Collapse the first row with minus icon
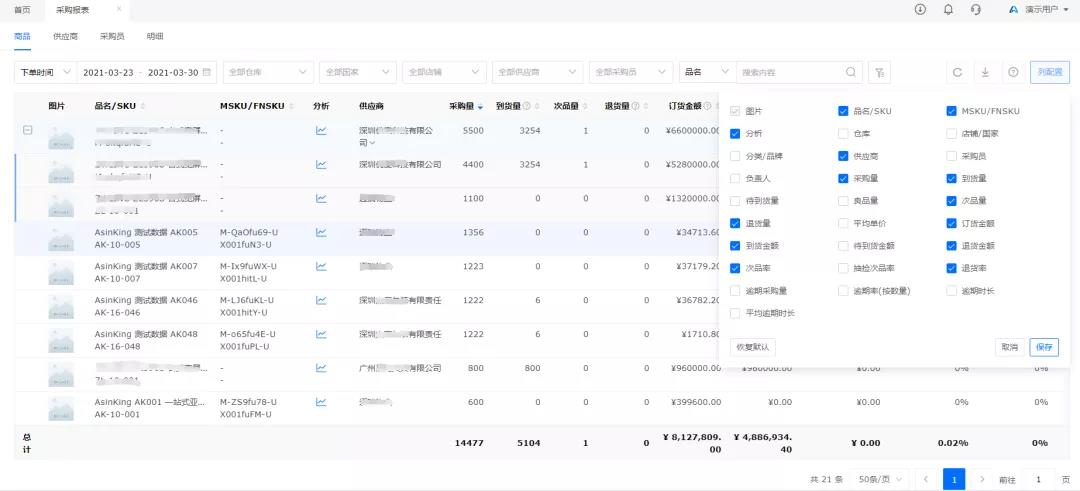This screenshot has width=1080, height=491. (x=28, y=129)
